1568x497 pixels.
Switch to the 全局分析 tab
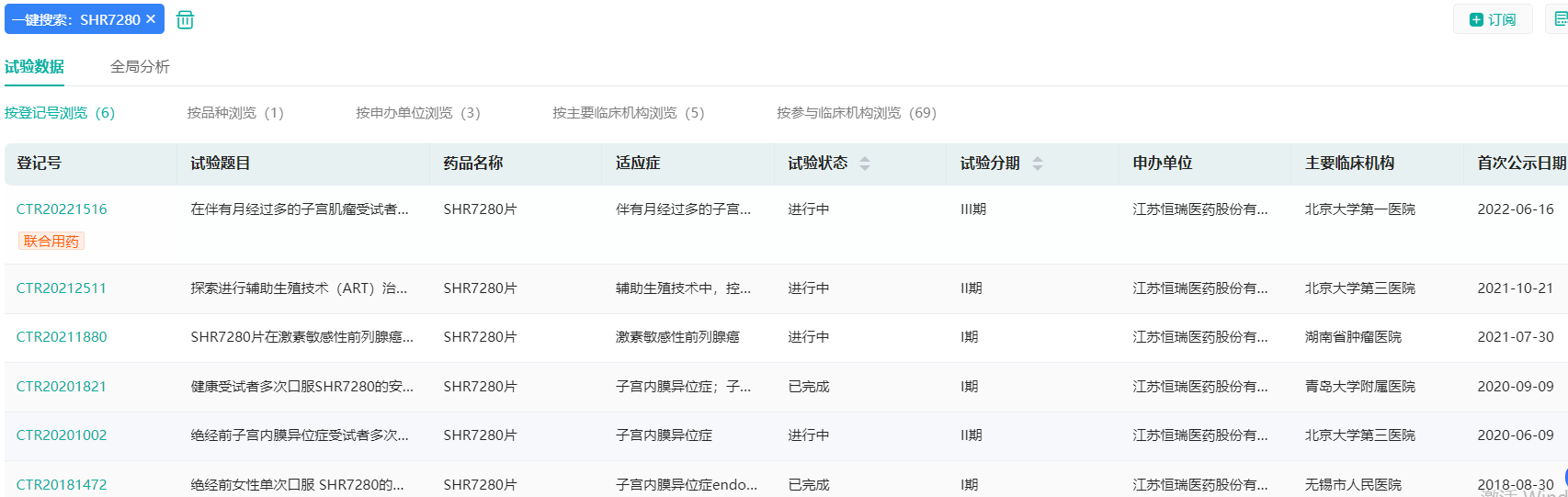[140, 66]
